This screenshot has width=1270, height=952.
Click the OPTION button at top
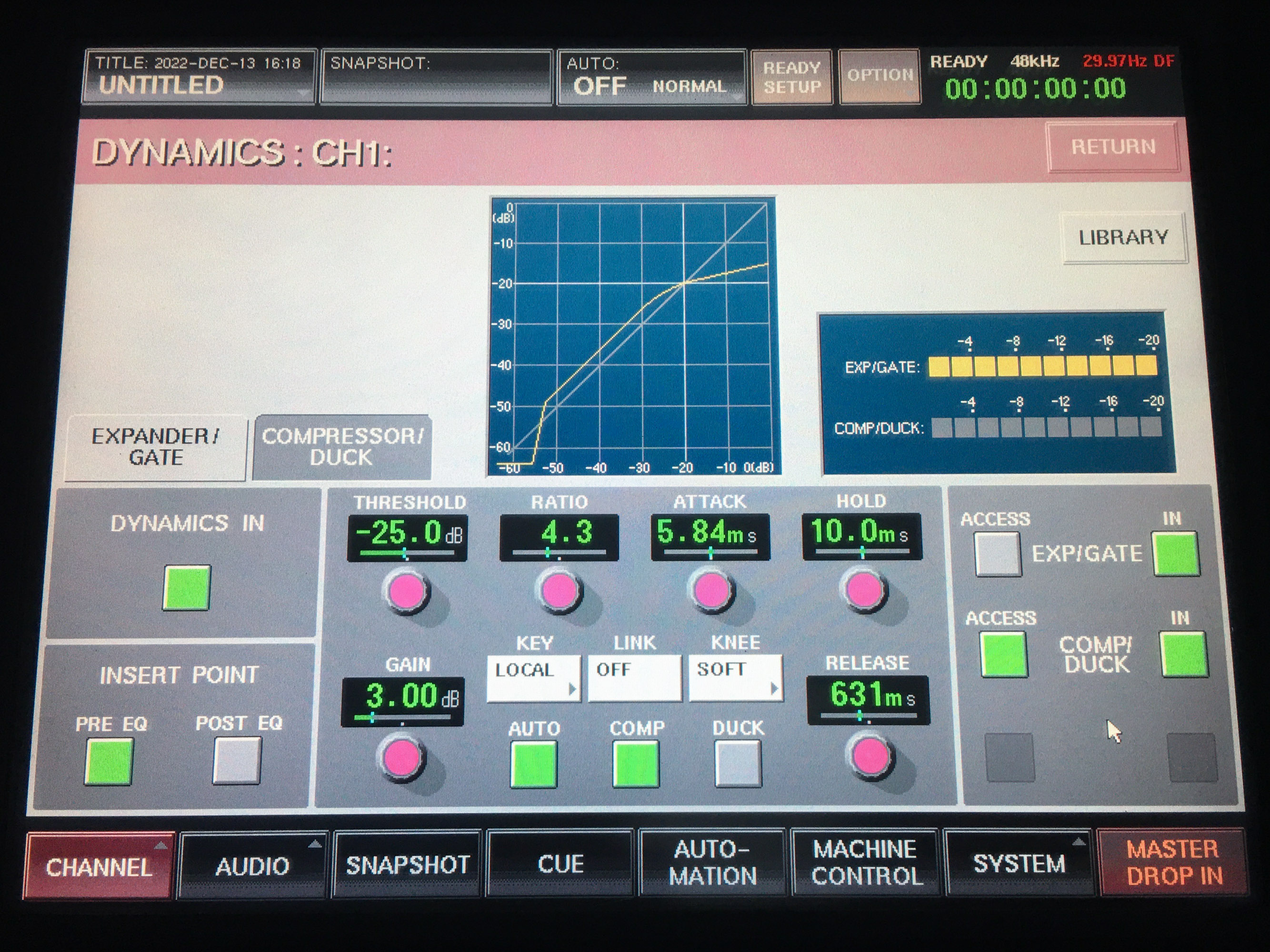[879, 75]
